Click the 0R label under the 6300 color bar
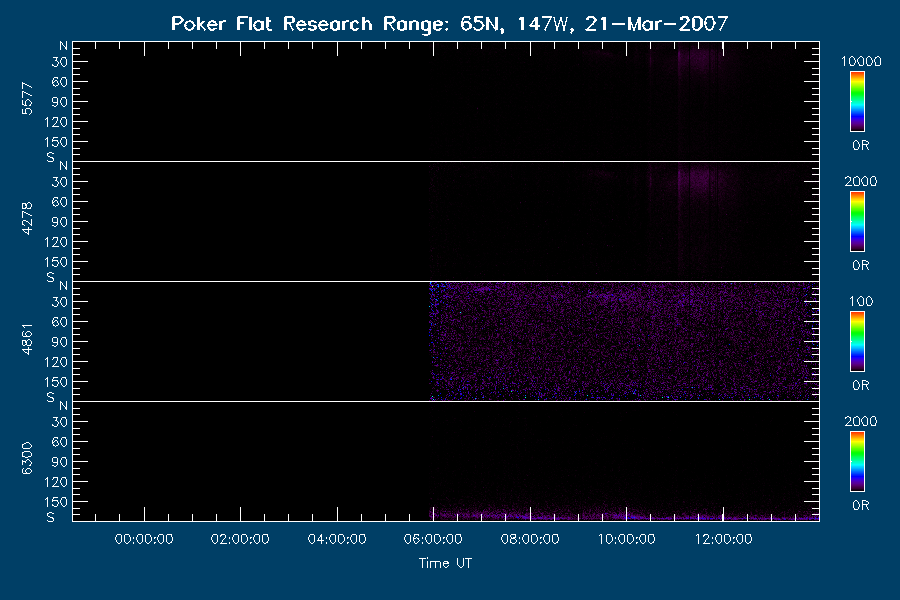 [860, 505]
